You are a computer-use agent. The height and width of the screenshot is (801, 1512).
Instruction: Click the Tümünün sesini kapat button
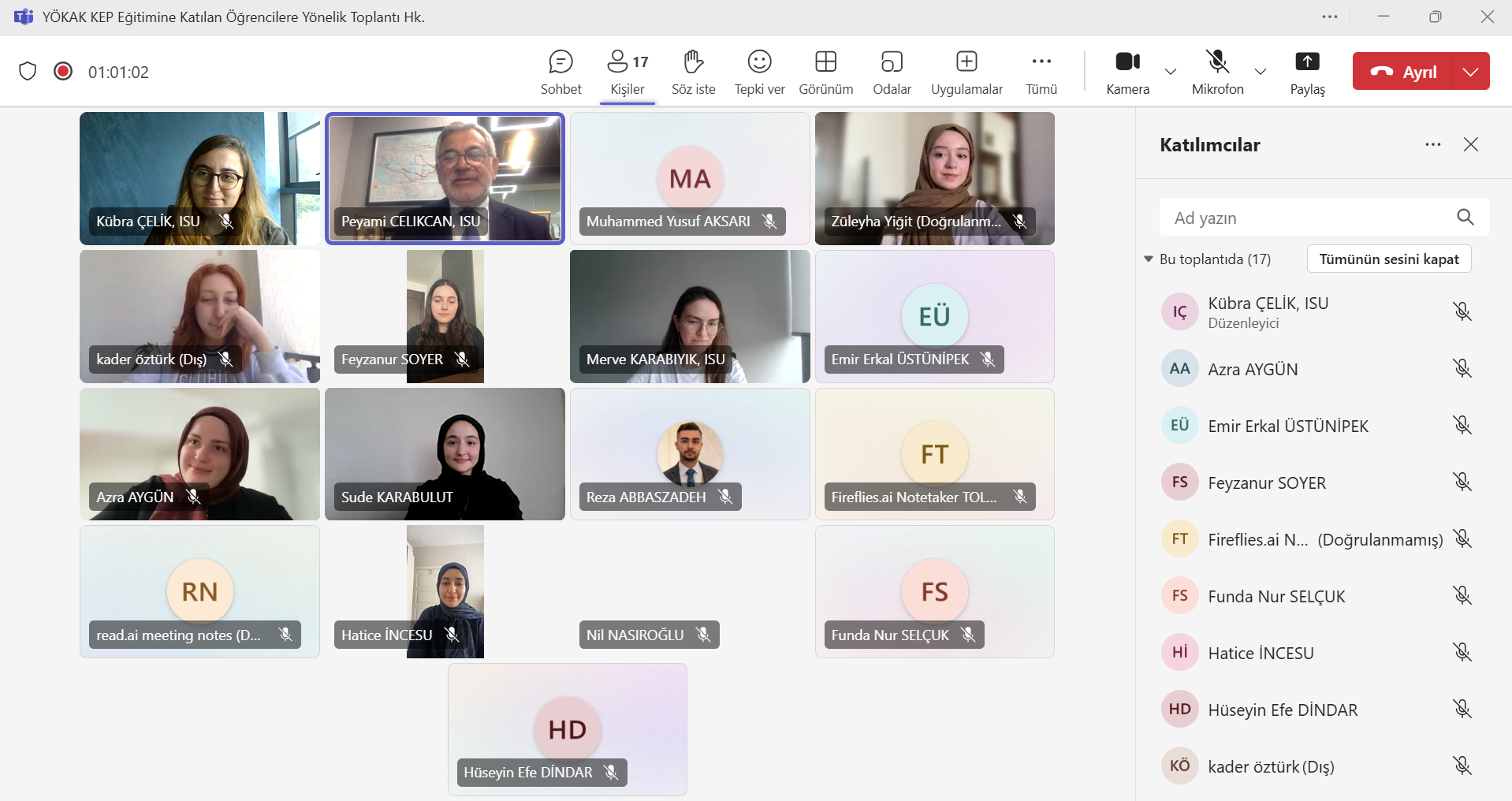1389,259
